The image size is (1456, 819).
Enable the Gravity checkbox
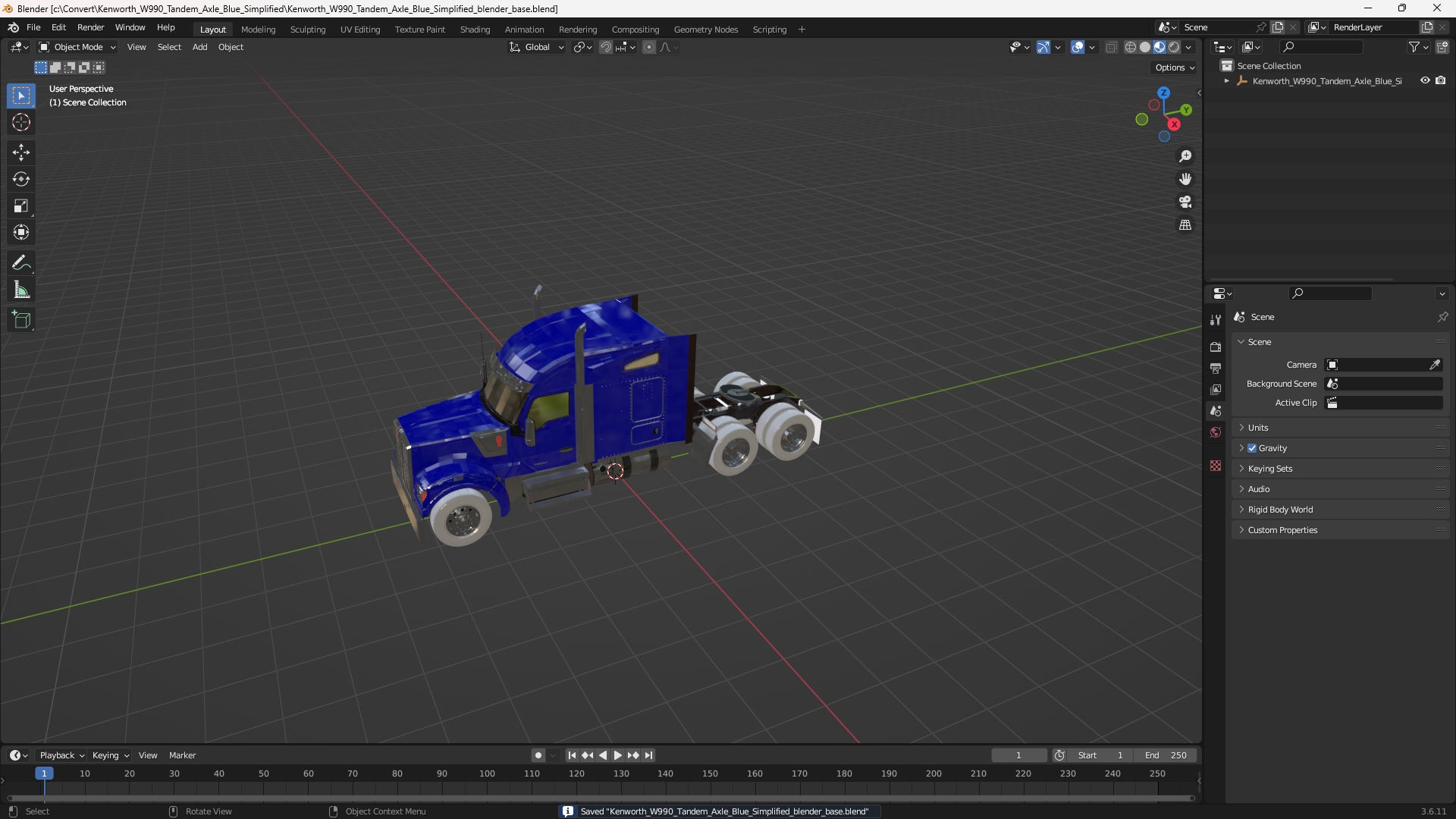(x=1252, y=448)
